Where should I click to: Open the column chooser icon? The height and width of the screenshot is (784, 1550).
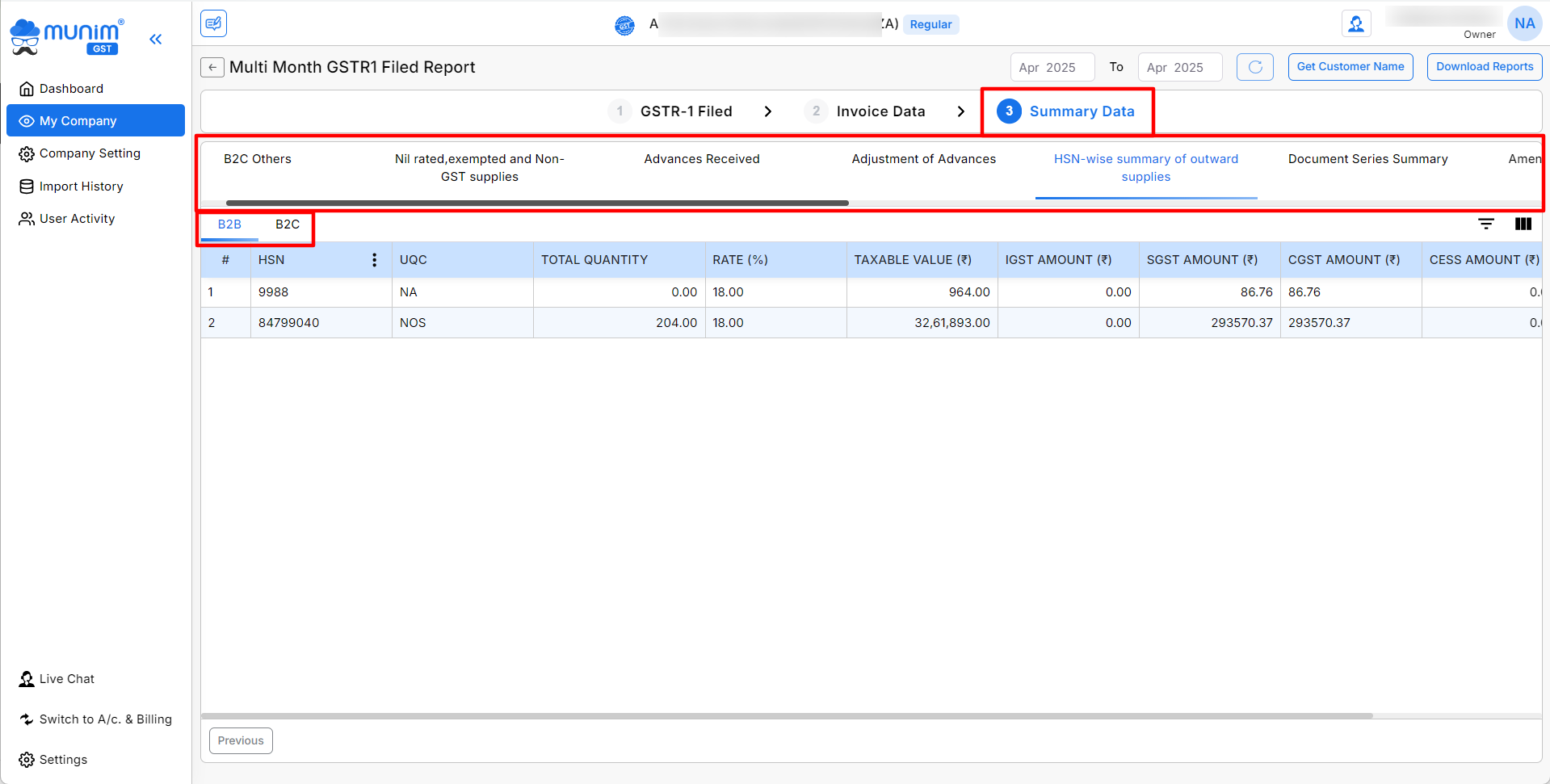[1523, 224]
